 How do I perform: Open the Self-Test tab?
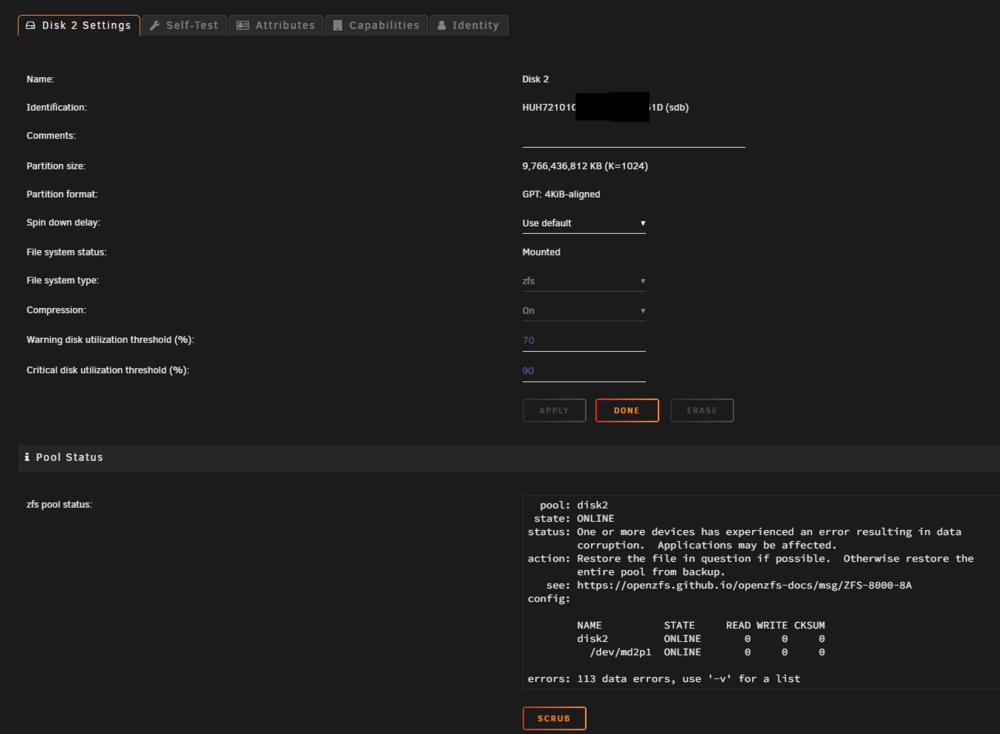184,26
